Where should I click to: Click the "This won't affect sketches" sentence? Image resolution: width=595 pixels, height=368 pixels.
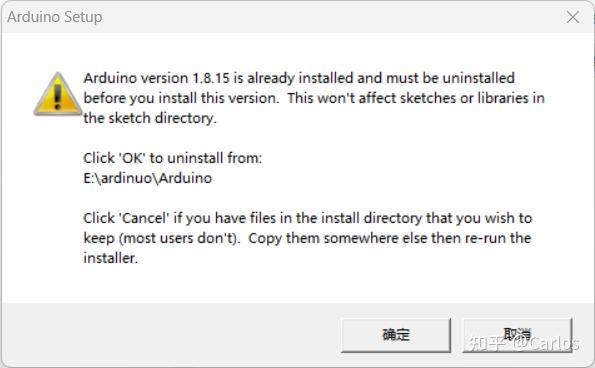416,98
